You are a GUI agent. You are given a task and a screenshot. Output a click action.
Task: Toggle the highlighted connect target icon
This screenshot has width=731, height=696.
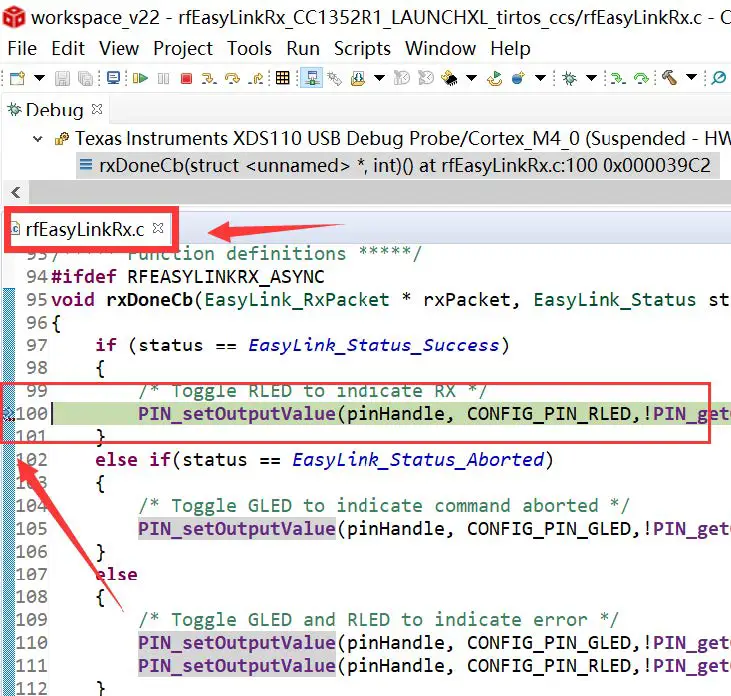(312, 78)
